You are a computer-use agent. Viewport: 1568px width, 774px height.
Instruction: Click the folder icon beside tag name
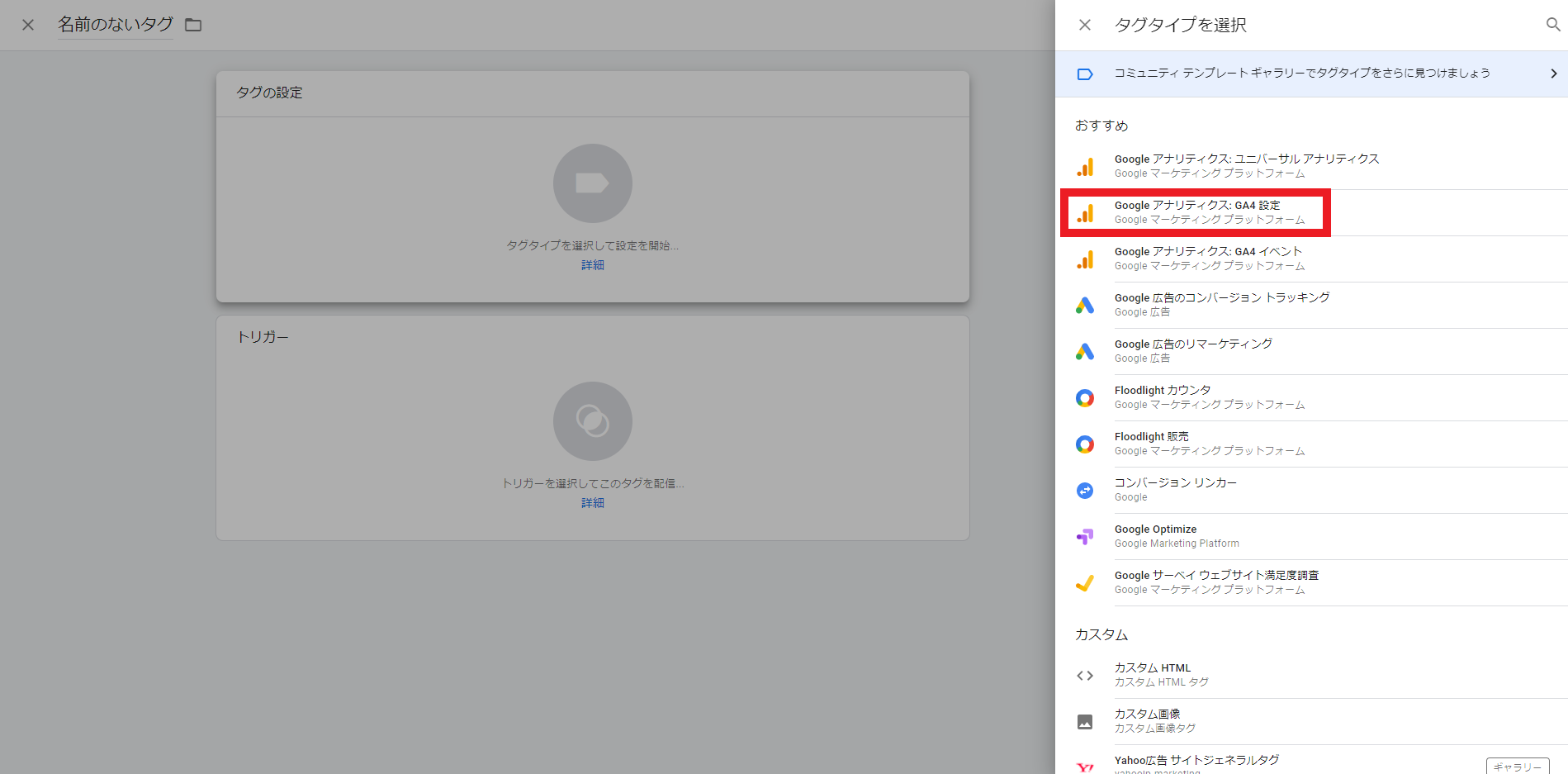(193, 25)
